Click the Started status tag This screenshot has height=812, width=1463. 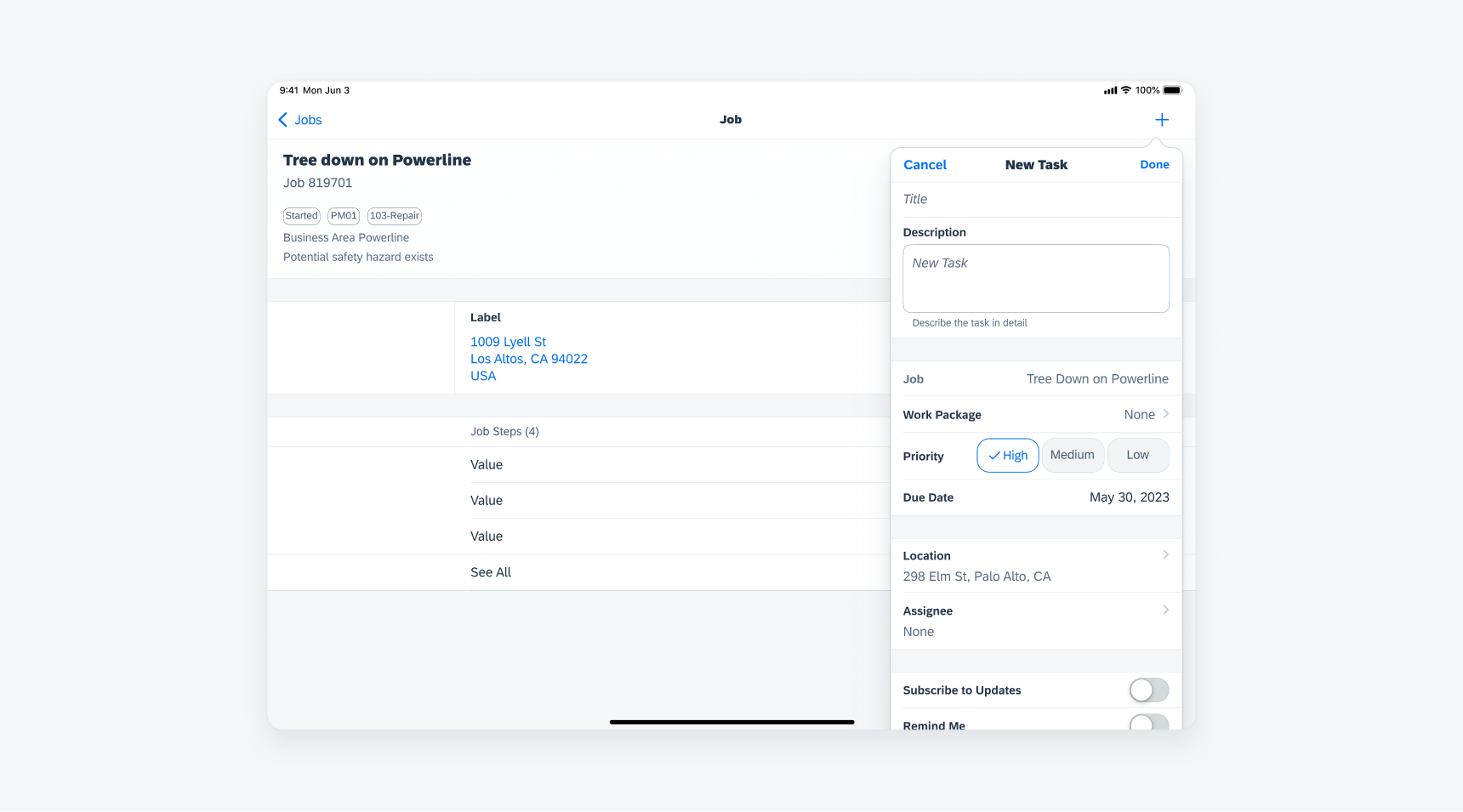tap(301, 216)
